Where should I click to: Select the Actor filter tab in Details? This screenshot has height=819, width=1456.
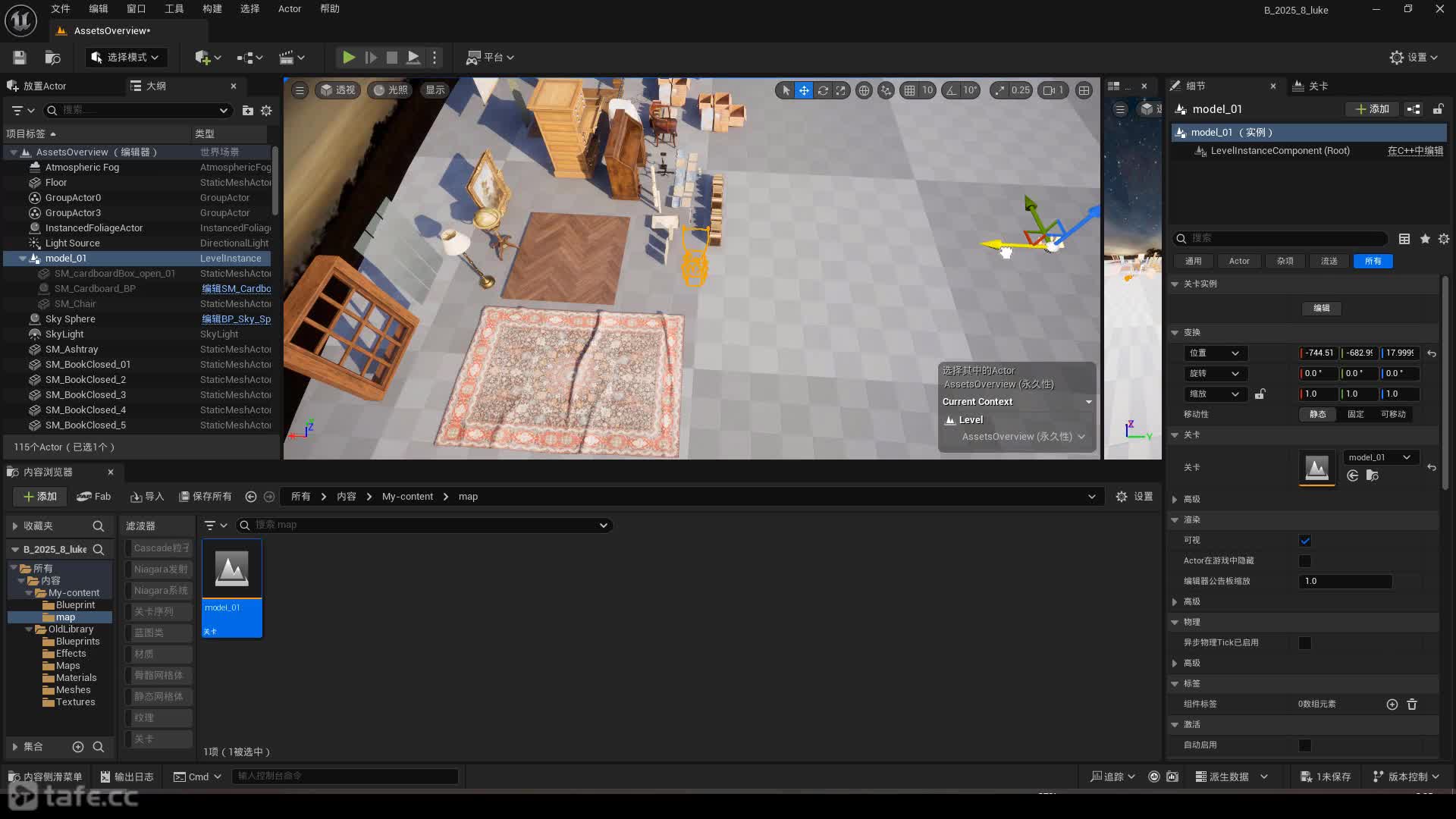click(1239, 262)
